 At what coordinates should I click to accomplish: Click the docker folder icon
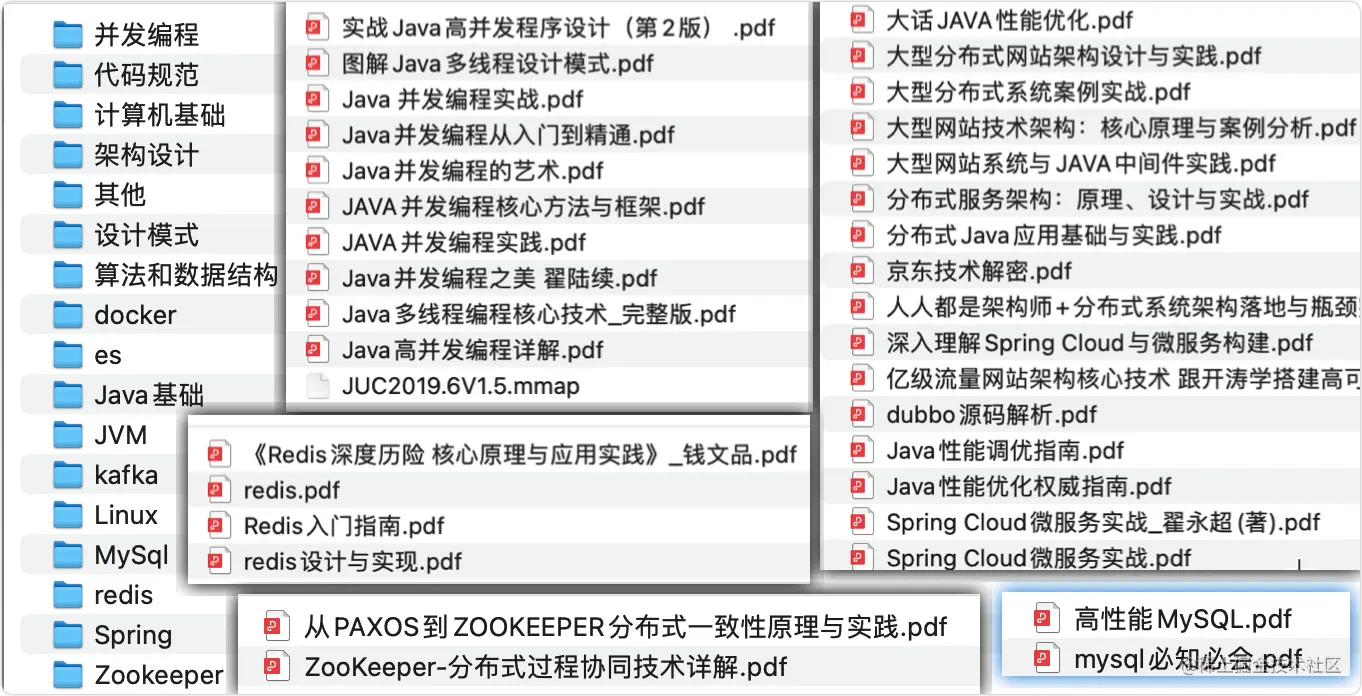68,315
